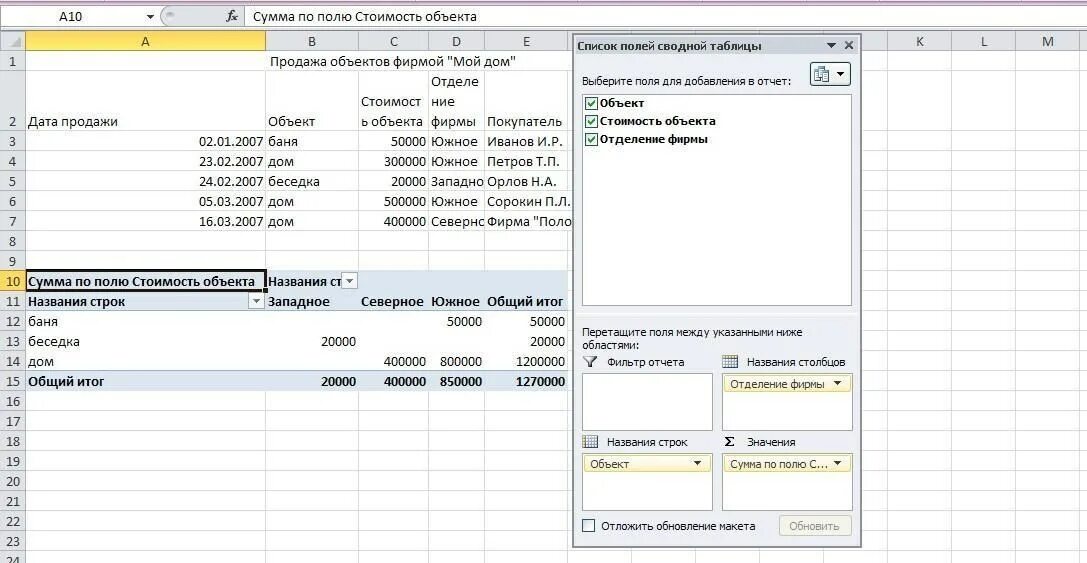Select row 1 header
Screen dimensions: 1087x563
[x=13, y=61]
